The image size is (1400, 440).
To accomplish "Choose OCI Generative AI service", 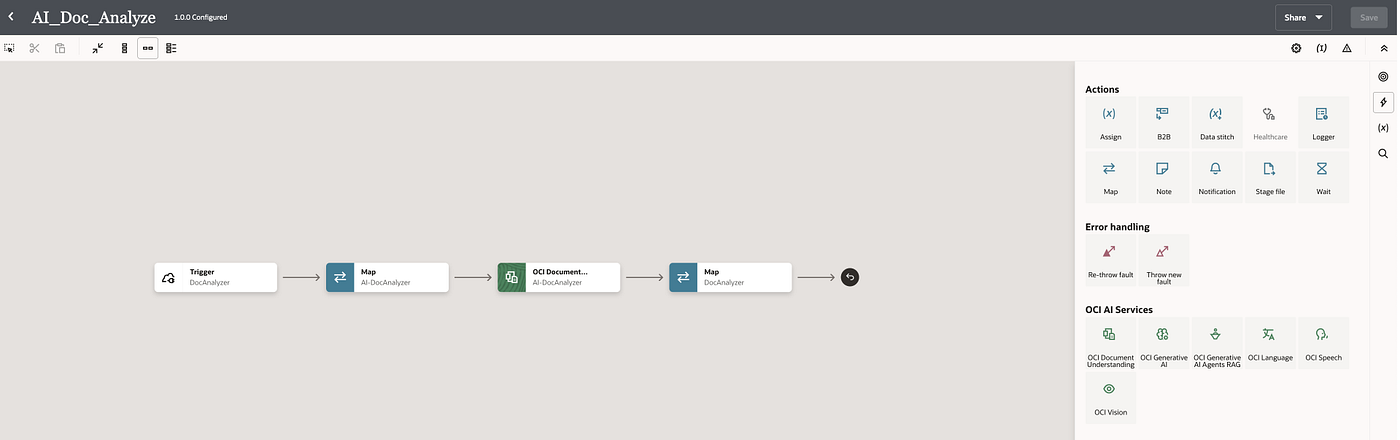I will pyautogui.click(x=1163, y=343).
